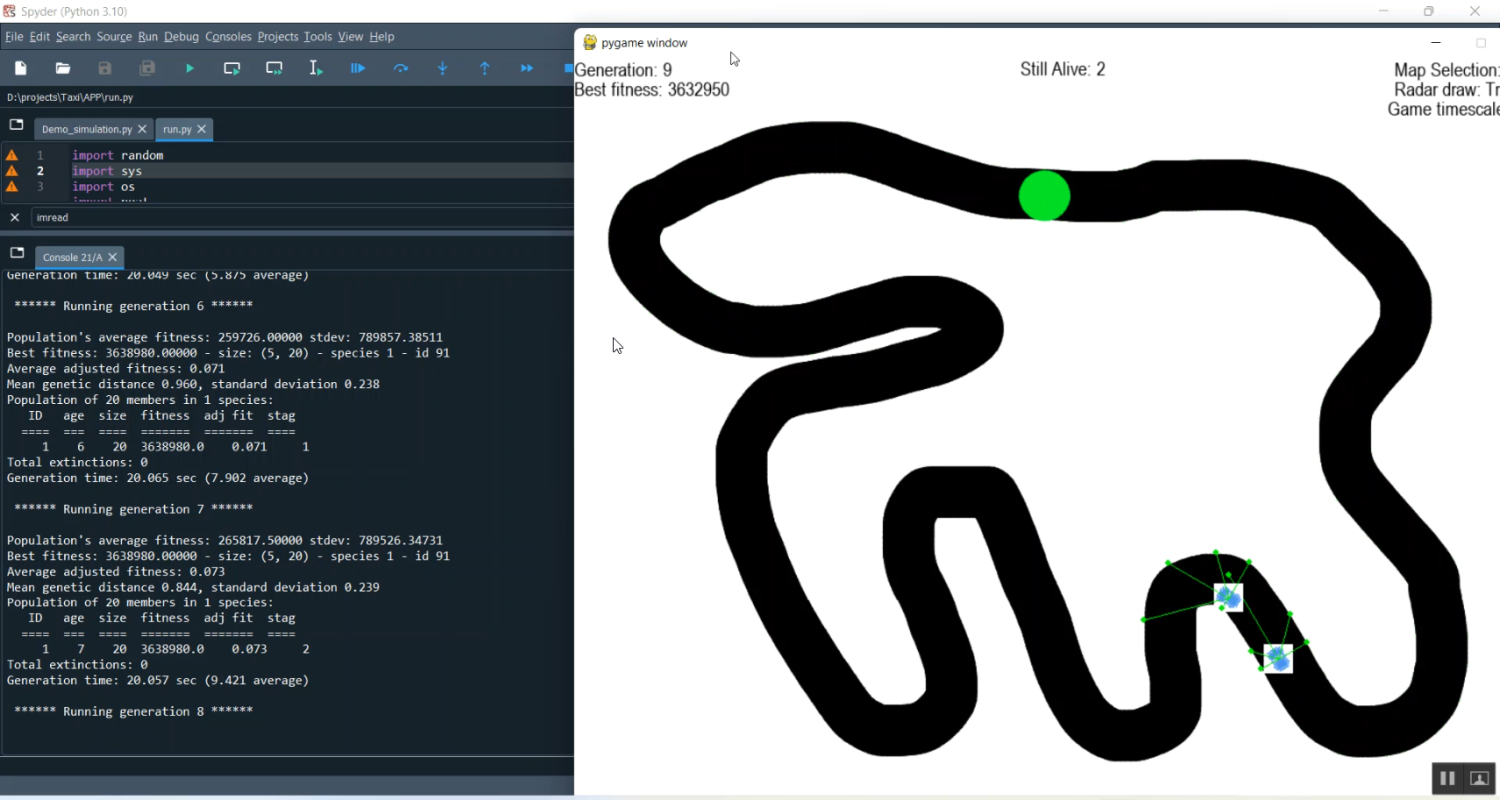This screenshot has height=800, width=1500.
Task: Select the Debug file icon
Action: (358, 68)
